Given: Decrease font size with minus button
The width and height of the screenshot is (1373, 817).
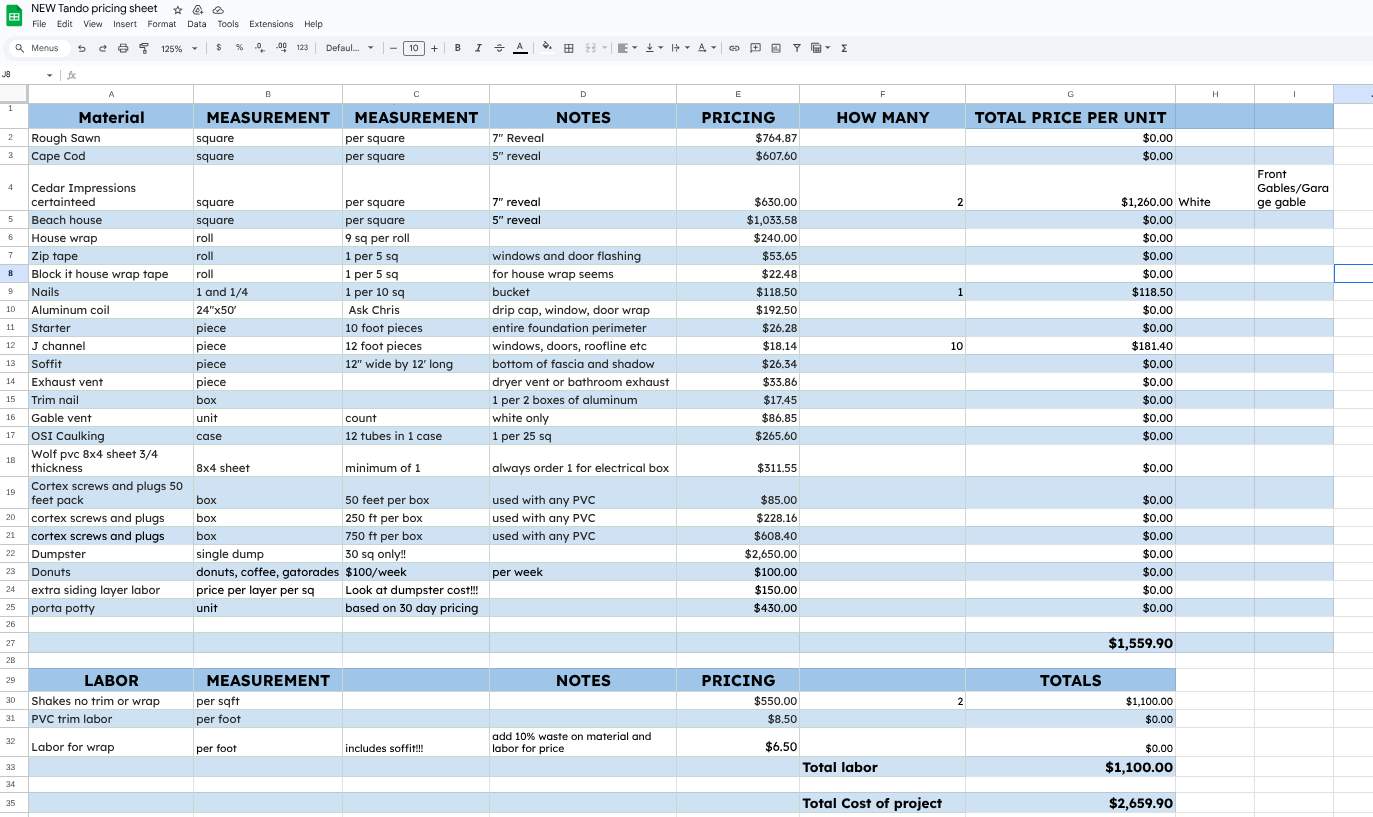Looking at the screenshot, I should coord(393,48).
